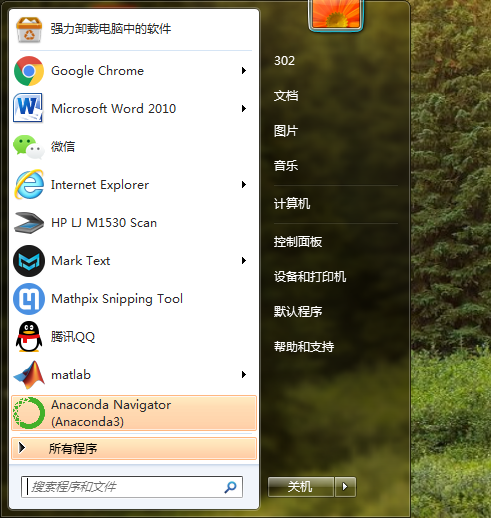
Task: Click the 微信 label
Action: [63, 147]
